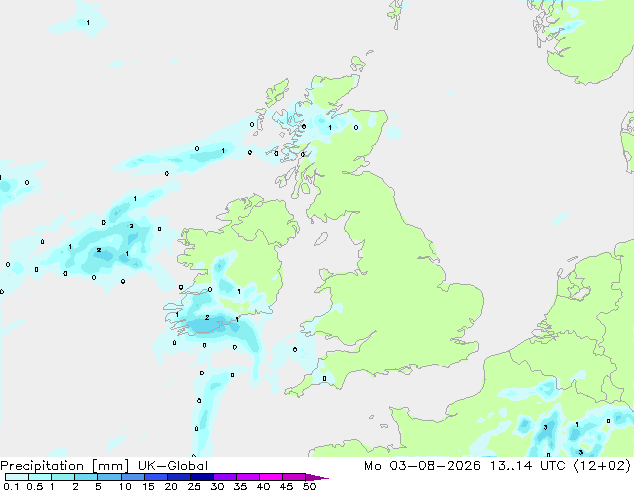Pick the 5–10 mm legend color swatch
Image resolution: width=634 pixels, height=490 pixels.
click(x=109, y=477)
